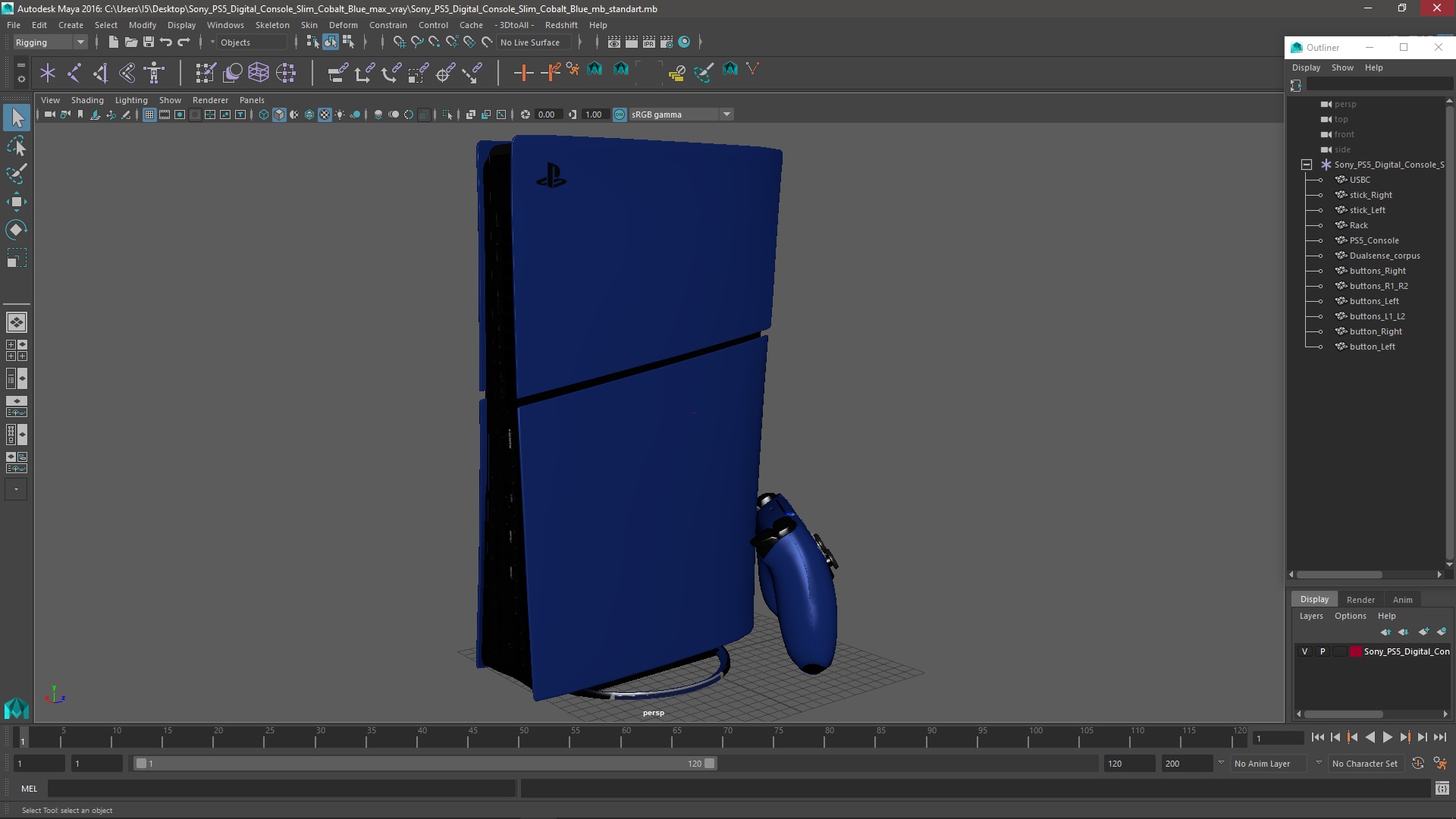Viewport: 1456px width, 819px height.
Task: Open Render Settings clapboard icon
Action: (x=667, y=42)
